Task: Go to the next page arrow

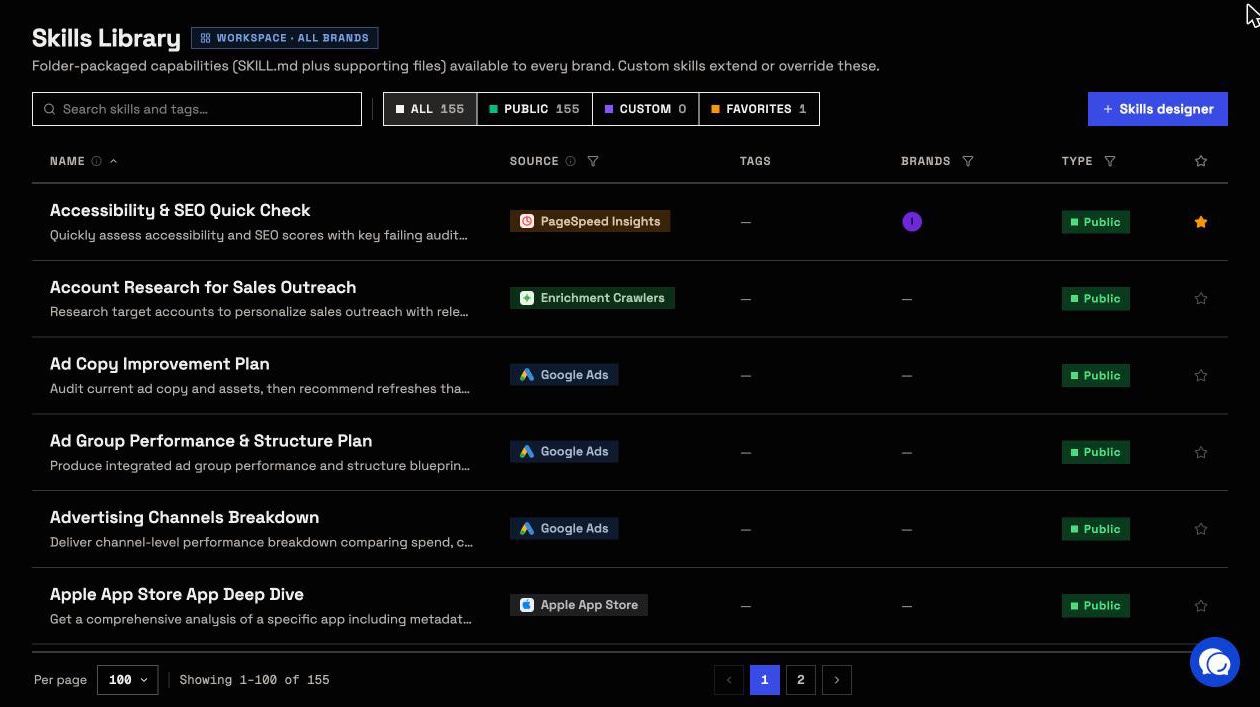Action: tap(836, 680)
